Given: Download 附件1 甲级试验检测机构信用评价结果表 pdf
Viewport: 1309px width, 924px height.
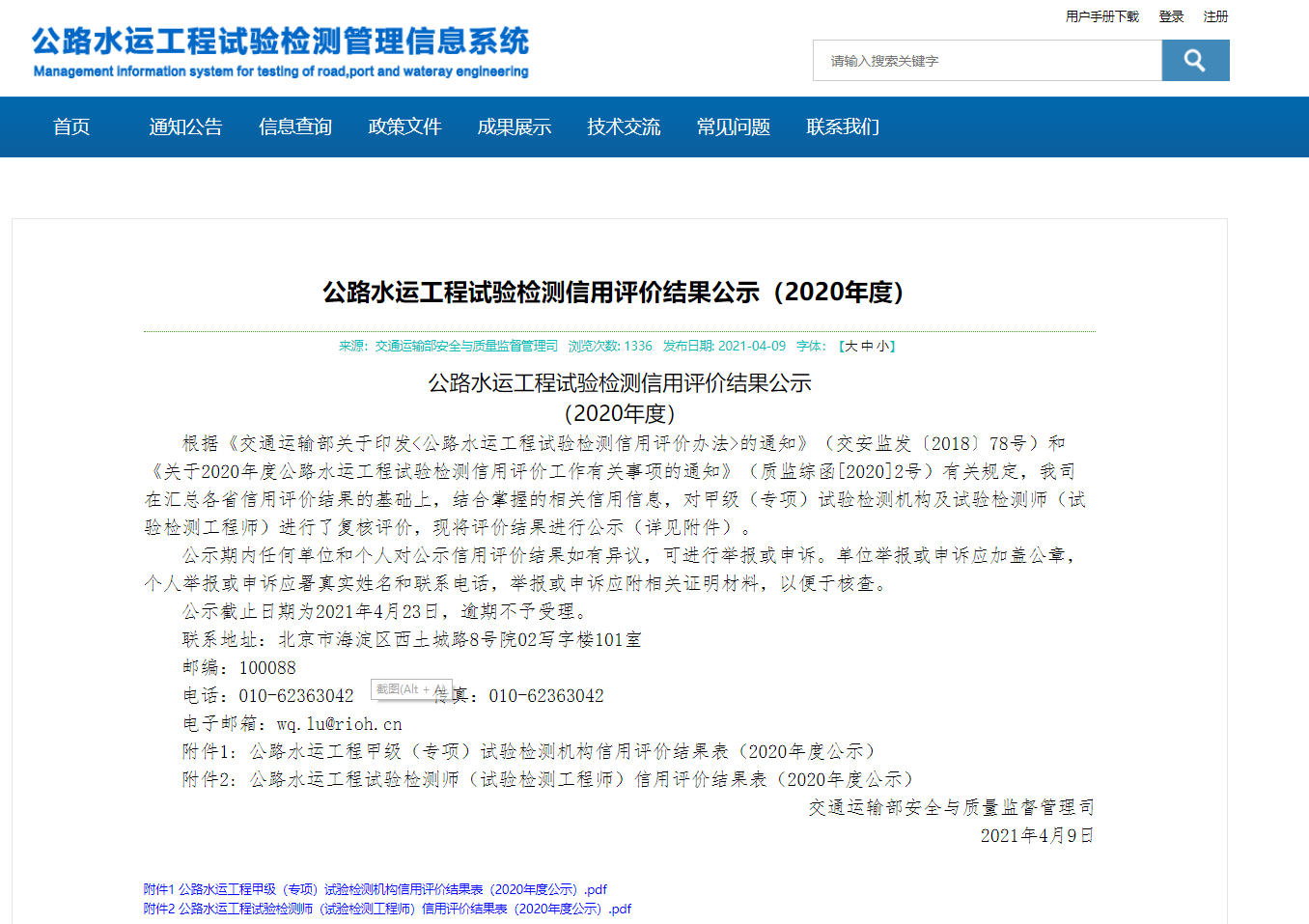Looking at the screenshot, I should (x=376, y=889).
